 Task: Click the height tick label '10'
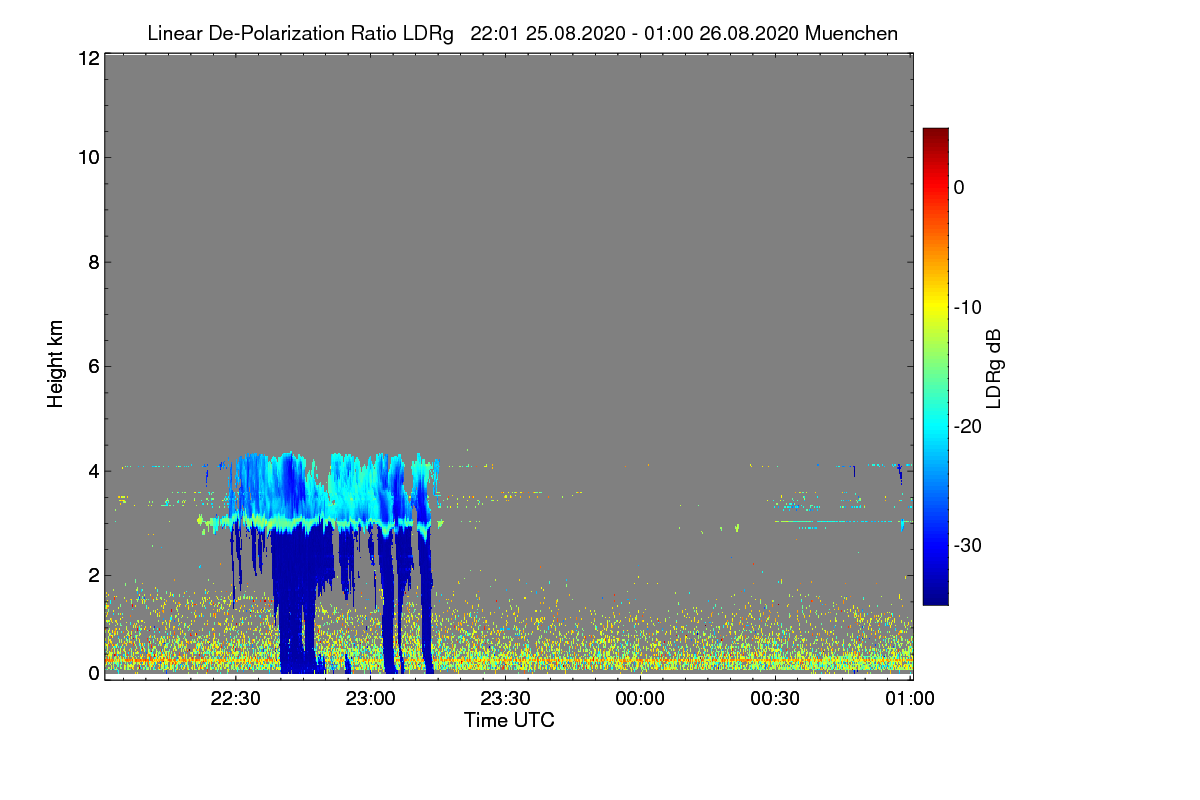pos(88,157)
